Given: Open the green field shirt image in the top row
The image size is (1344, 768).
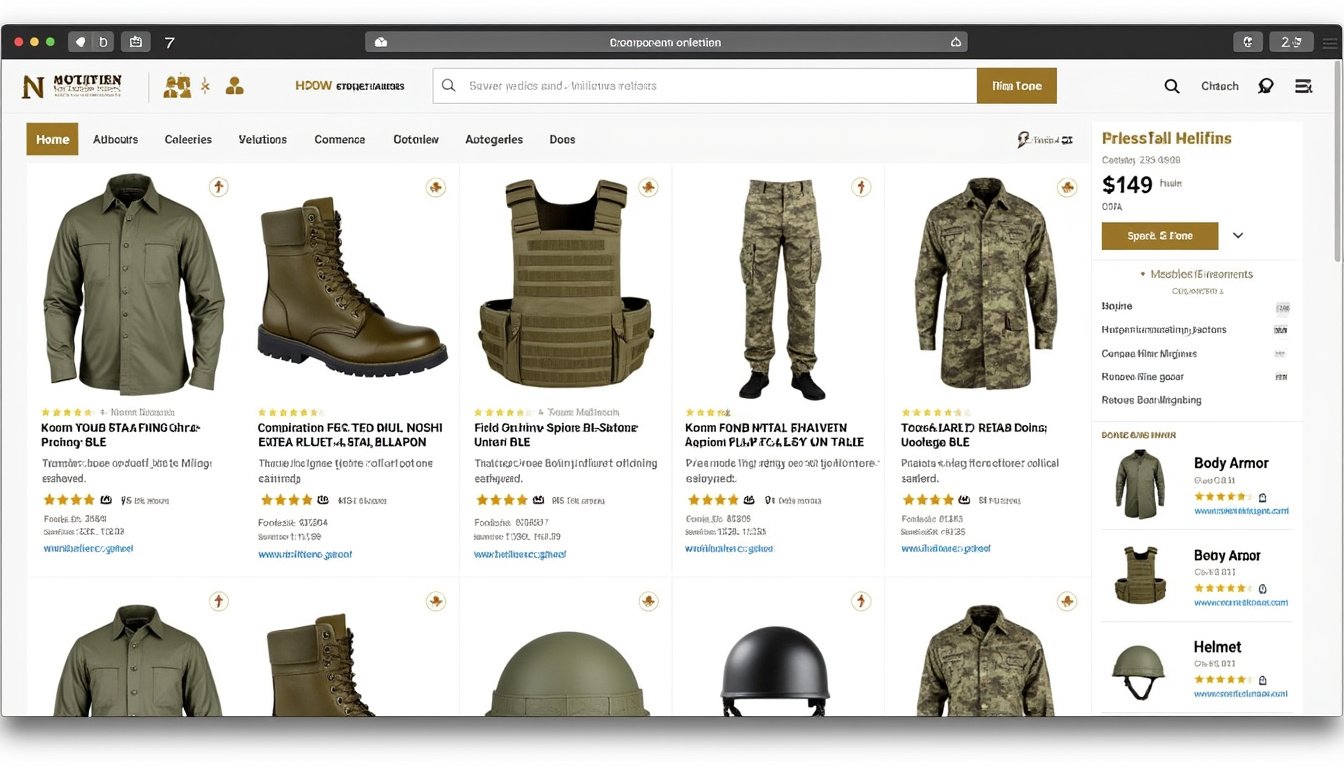Looking at the screenshot, I should coord(134,285).
